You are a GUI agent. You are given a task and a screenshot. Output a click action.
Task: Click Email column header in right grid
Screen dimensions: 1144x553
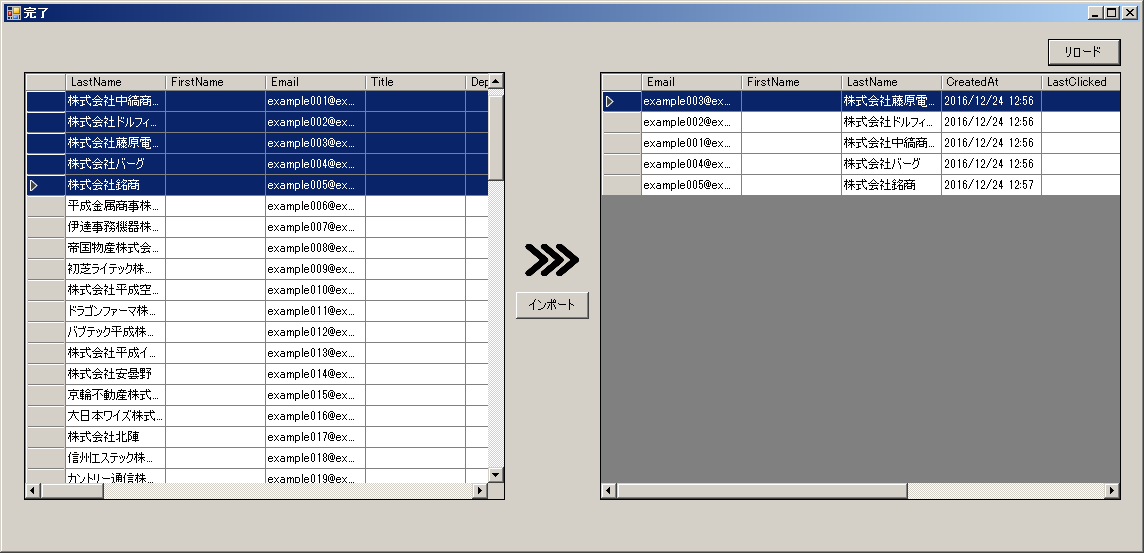[x=692, y=82]
